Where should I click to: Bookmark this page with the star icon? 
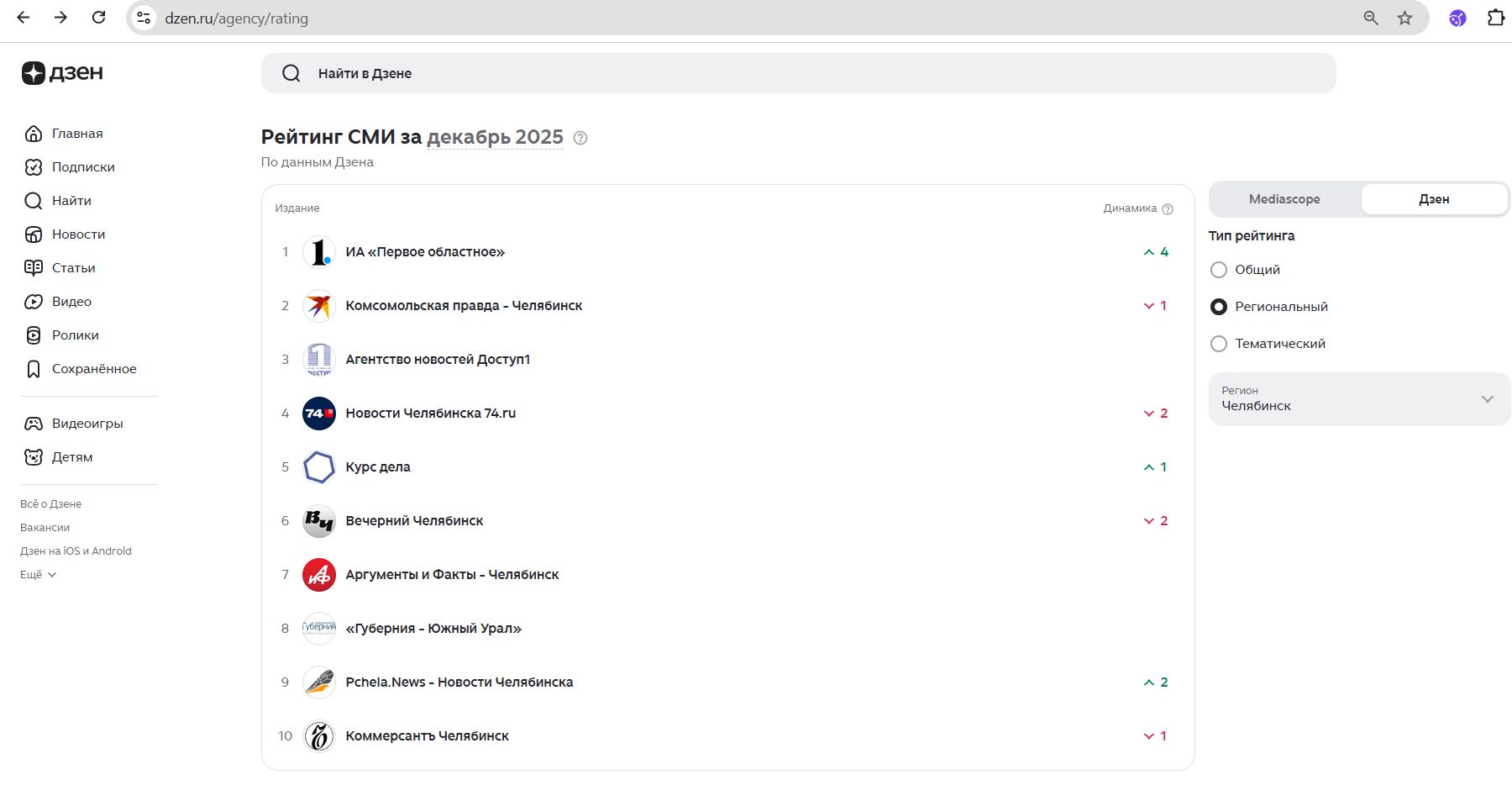[1404, 18]
